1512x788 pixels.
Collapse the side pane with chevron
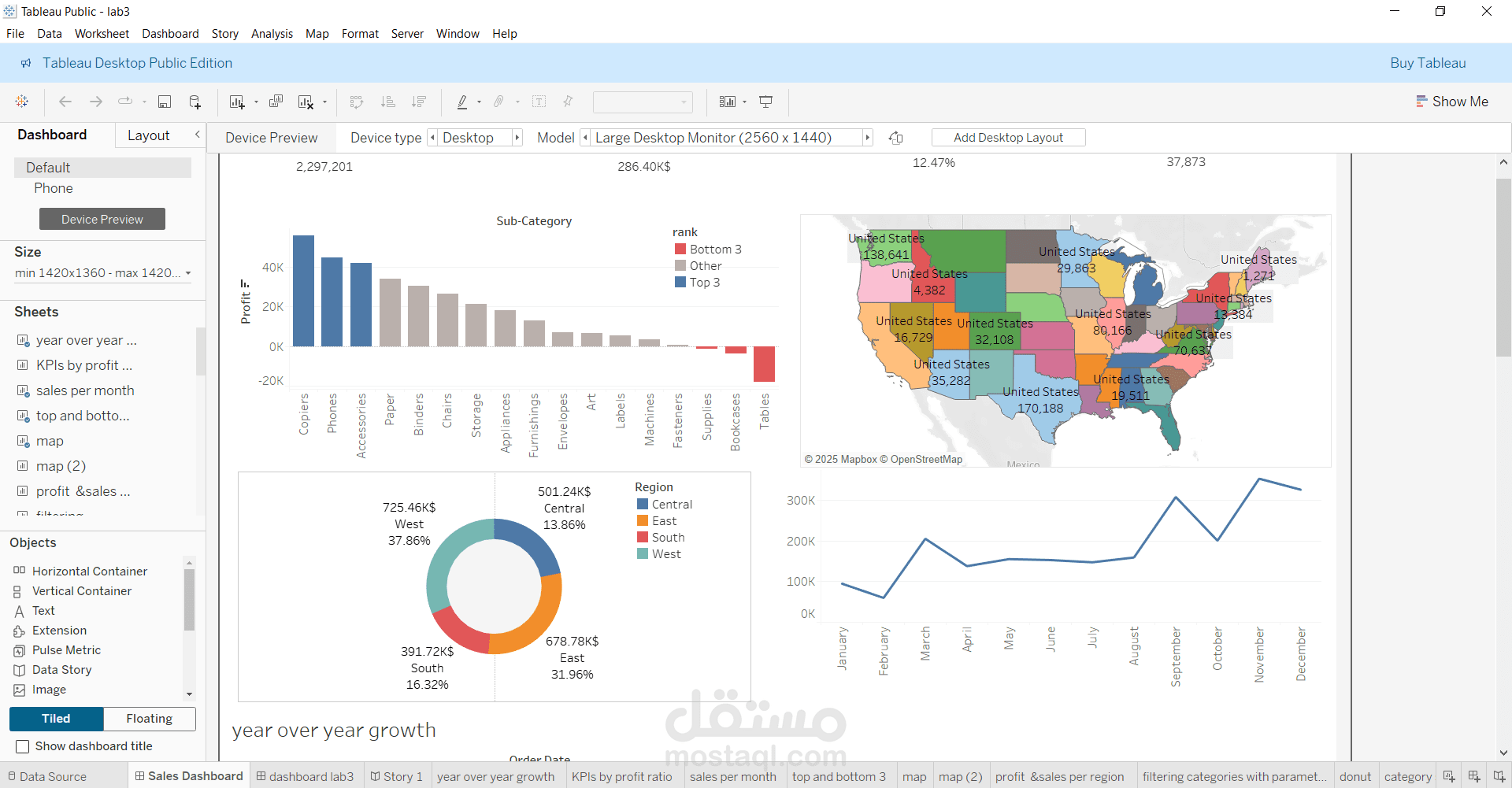point(198,135)
